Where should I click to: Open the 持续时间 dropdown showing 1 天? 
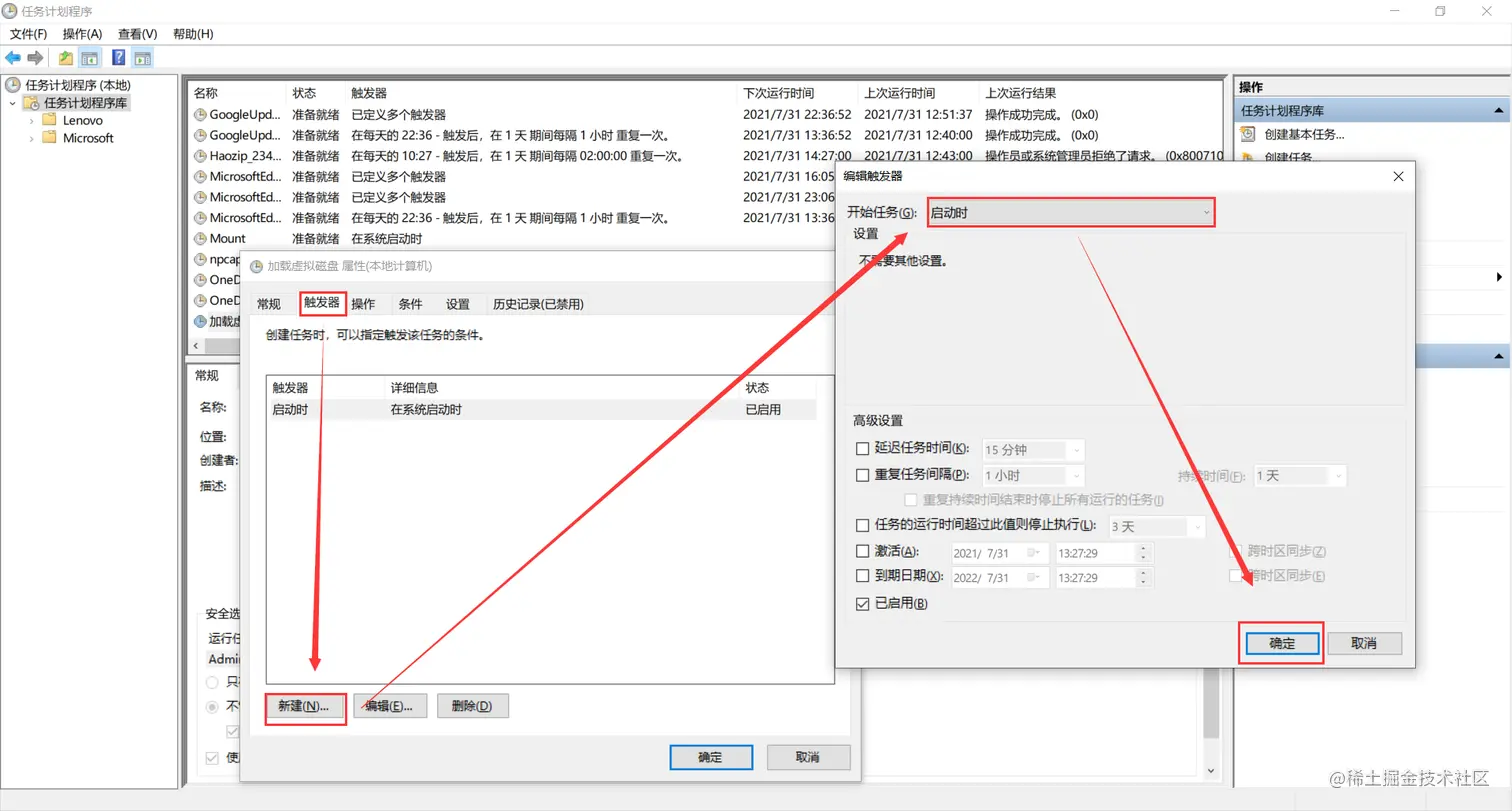coord(1299,476)
